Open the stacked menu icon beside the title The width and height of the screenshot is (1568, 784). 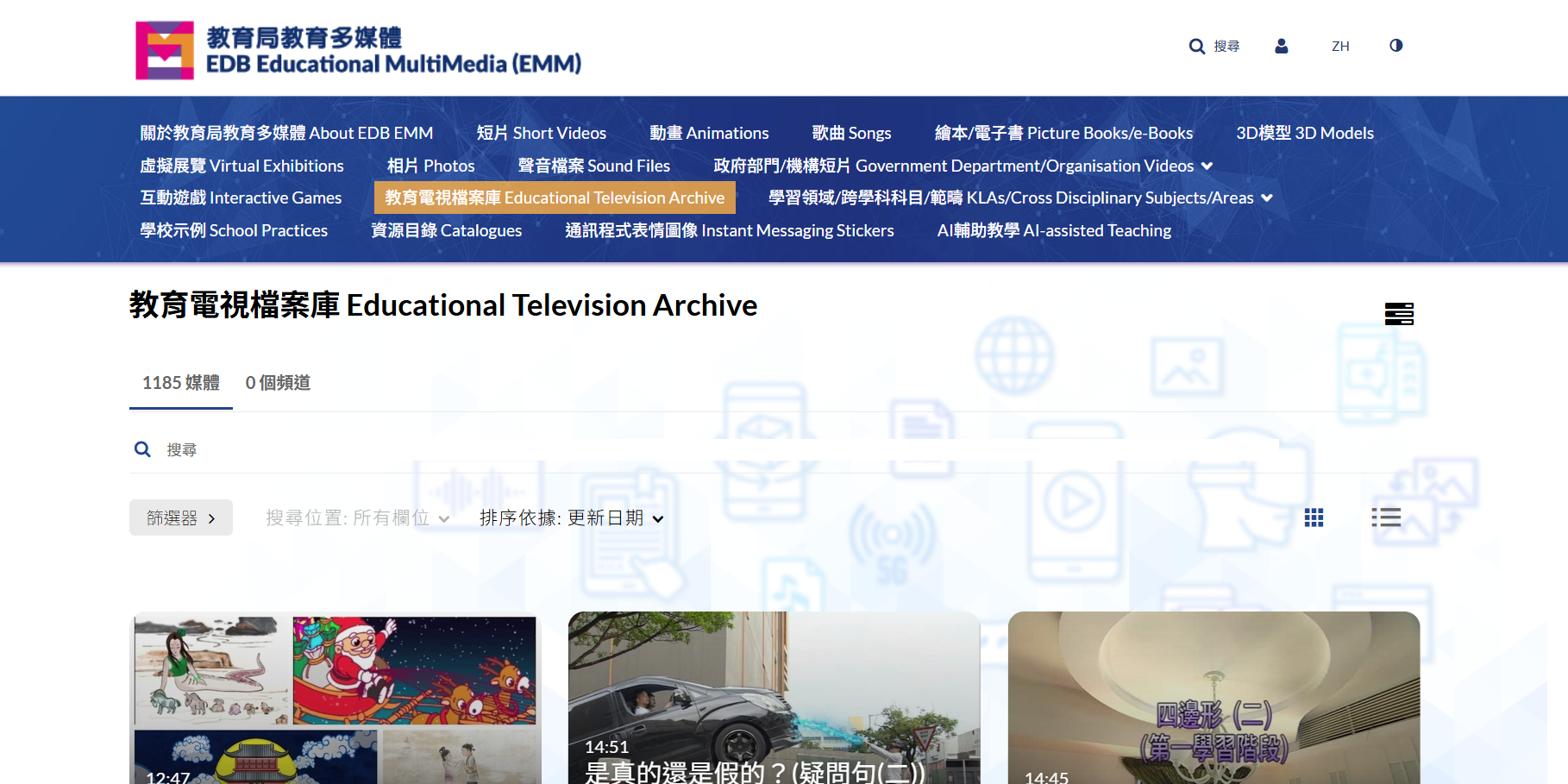1398,314
